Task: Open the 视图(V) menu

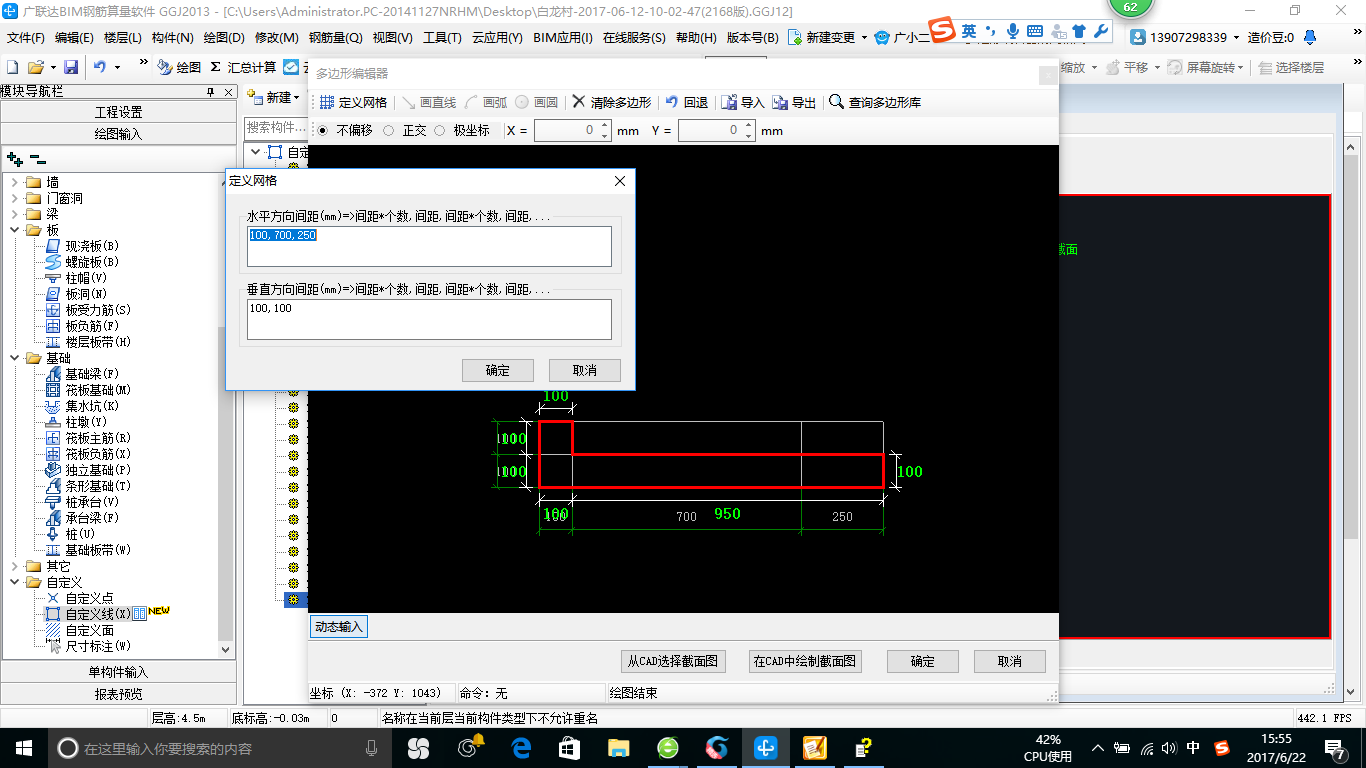Action: click(392, 38)
